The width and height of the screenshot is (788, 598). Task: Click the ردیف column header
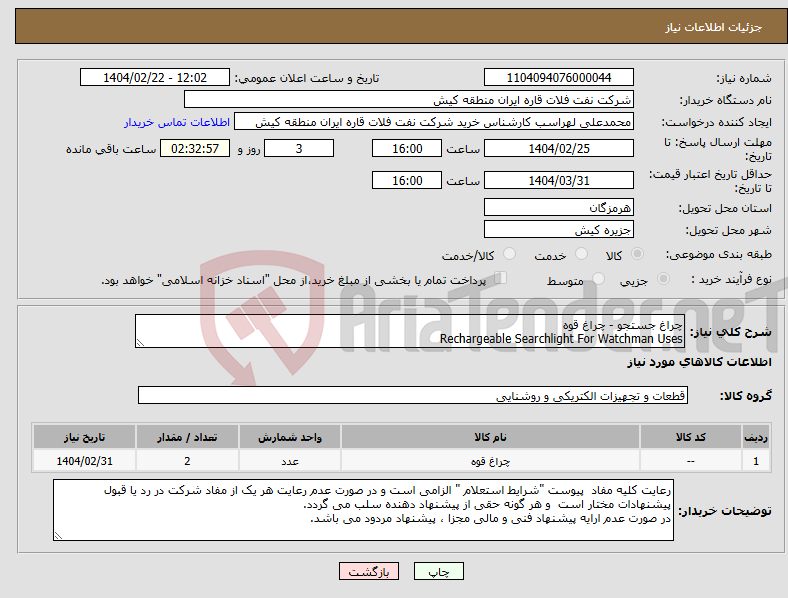pos(756,437)
